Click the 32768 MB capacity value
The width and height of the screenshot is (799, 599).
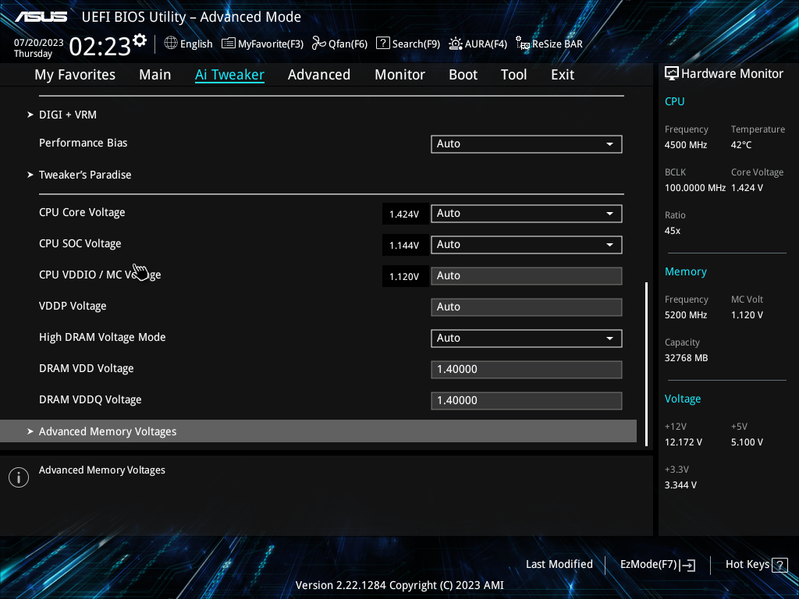coord(686,358)
